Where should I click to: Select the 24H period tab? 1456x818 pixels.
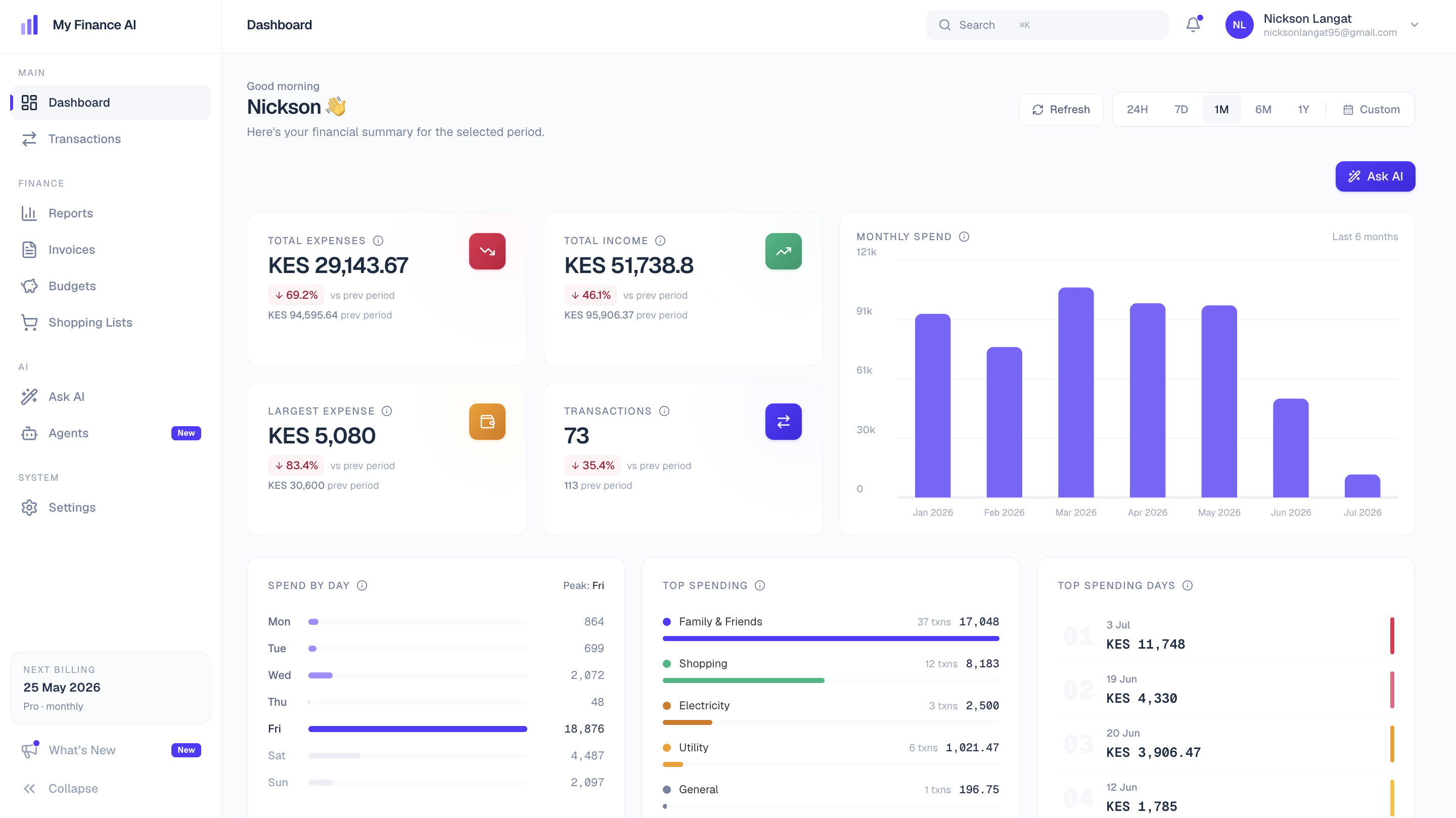[x=1137, y=110]
